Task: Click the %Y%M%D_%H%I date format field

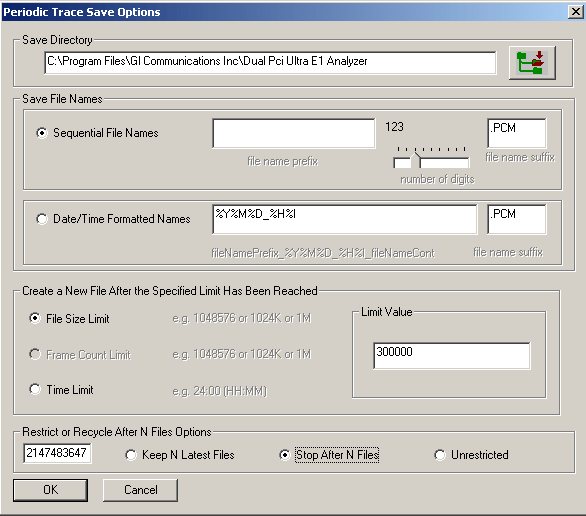Action: pos(345,219)
